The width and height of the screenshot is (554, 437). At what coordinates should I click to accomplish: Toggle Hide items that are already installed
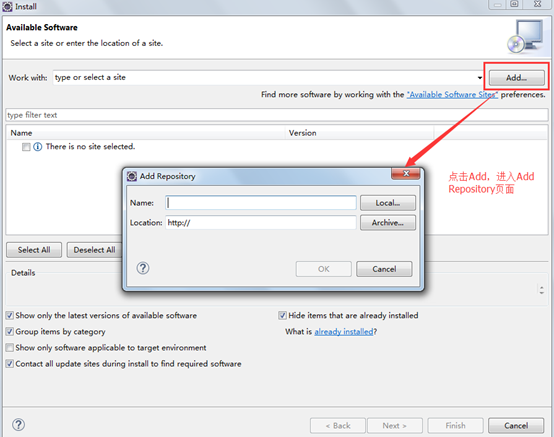[282, 315]
